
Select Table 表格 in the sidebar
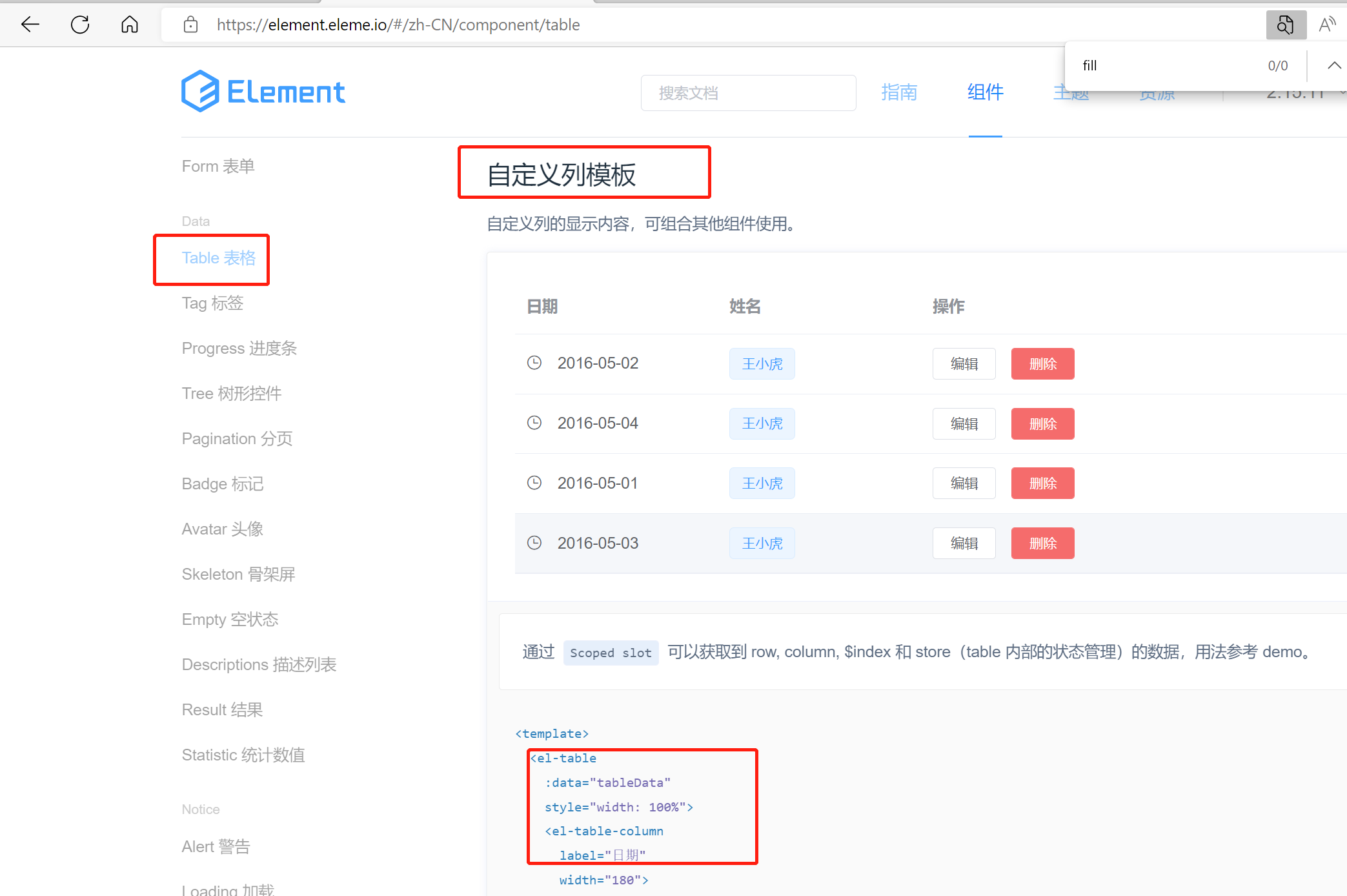click(x=218, y=258)
